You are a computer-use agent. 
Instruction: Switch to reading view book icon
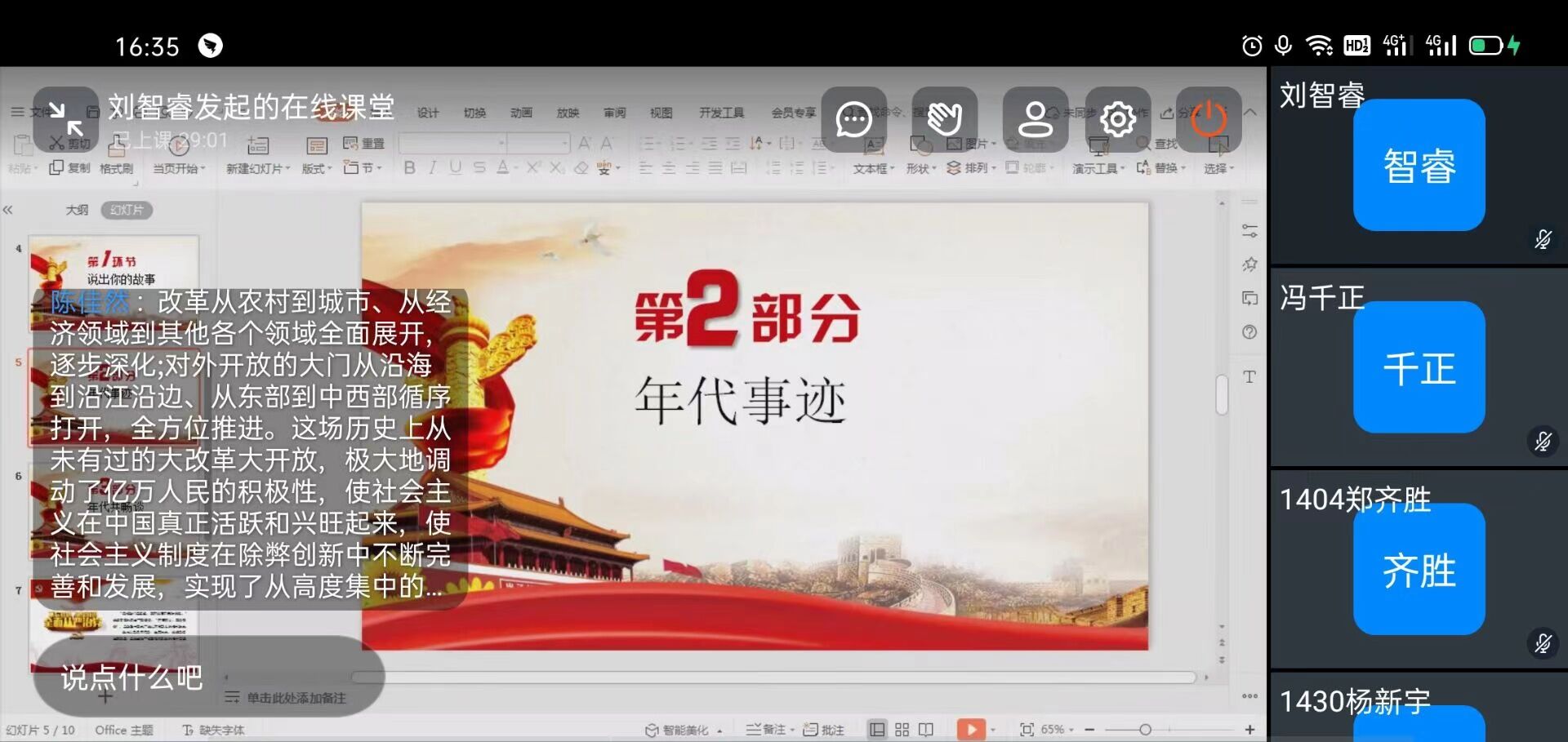click(x=926, y=730)
